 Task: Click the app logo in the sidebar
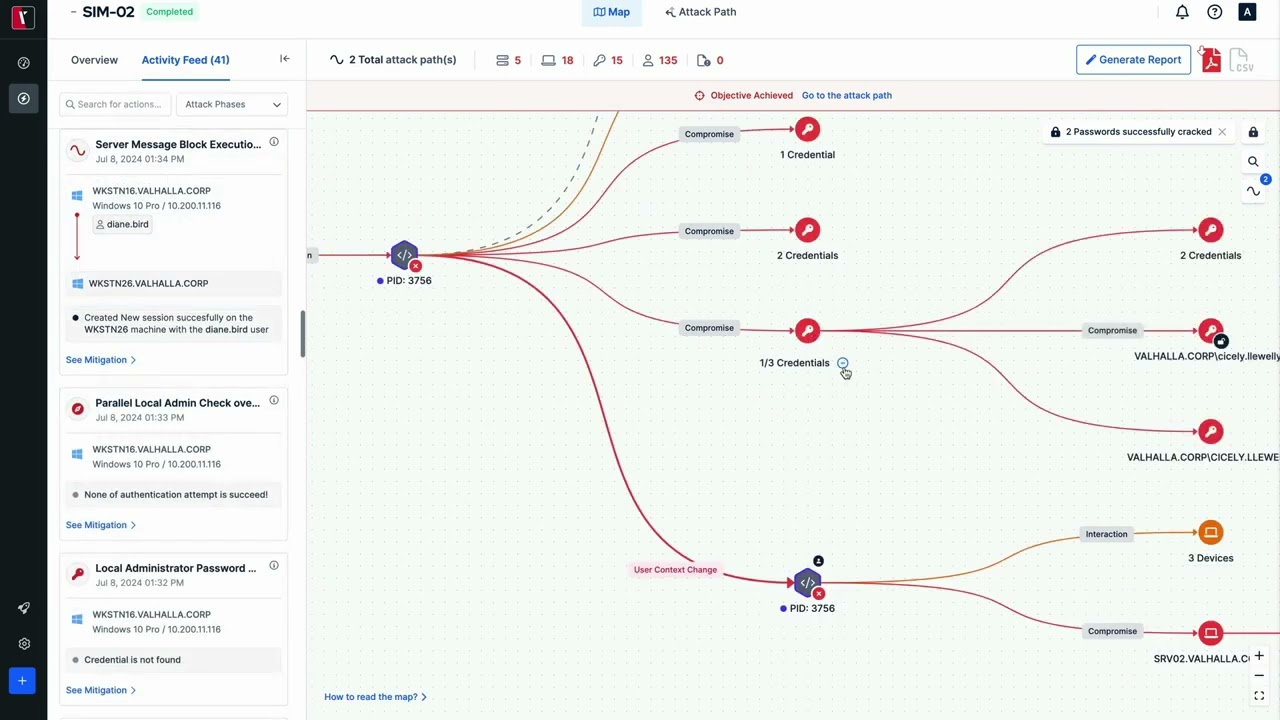pyautogui.click(x=23, y=16)
